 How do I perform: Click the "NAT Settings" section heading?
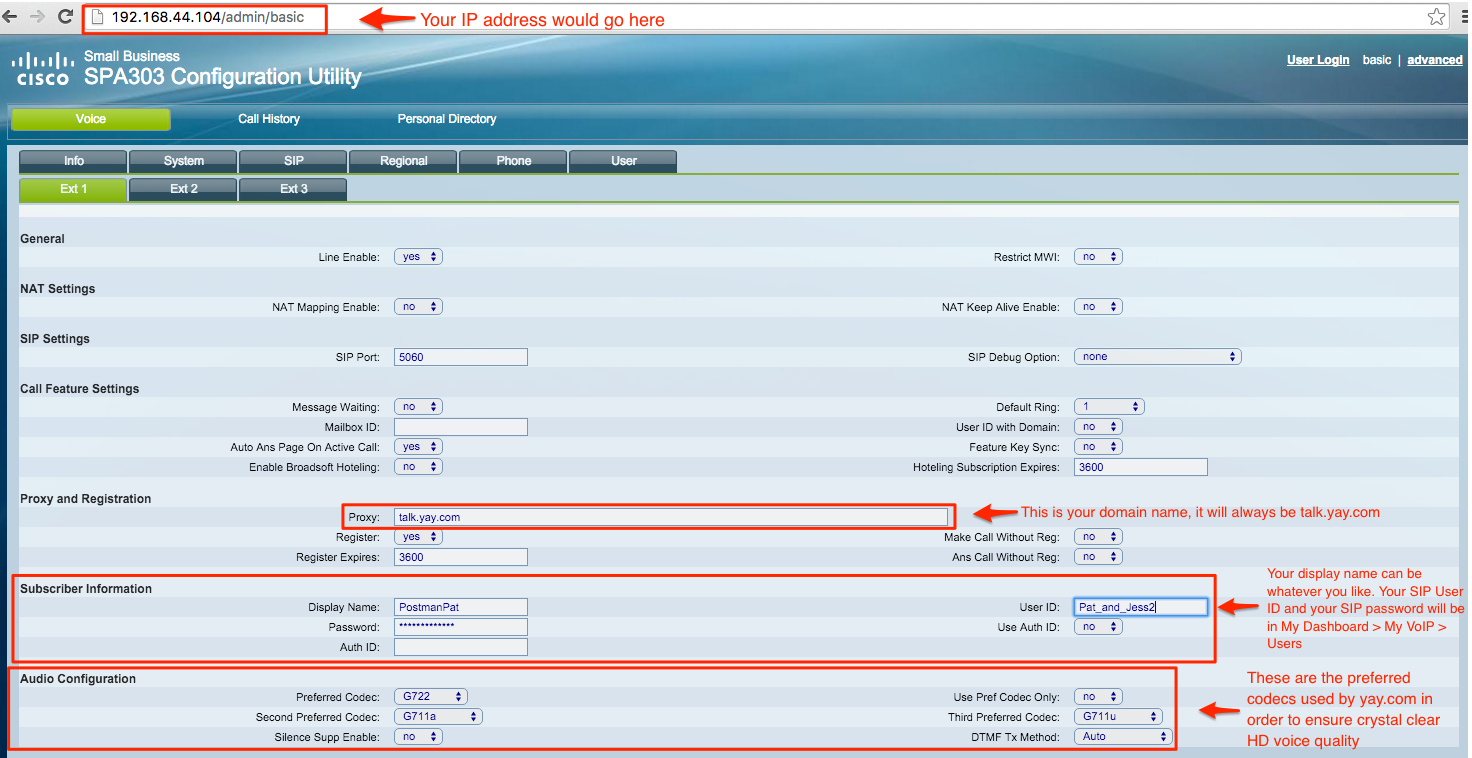[x=58, y=289]
